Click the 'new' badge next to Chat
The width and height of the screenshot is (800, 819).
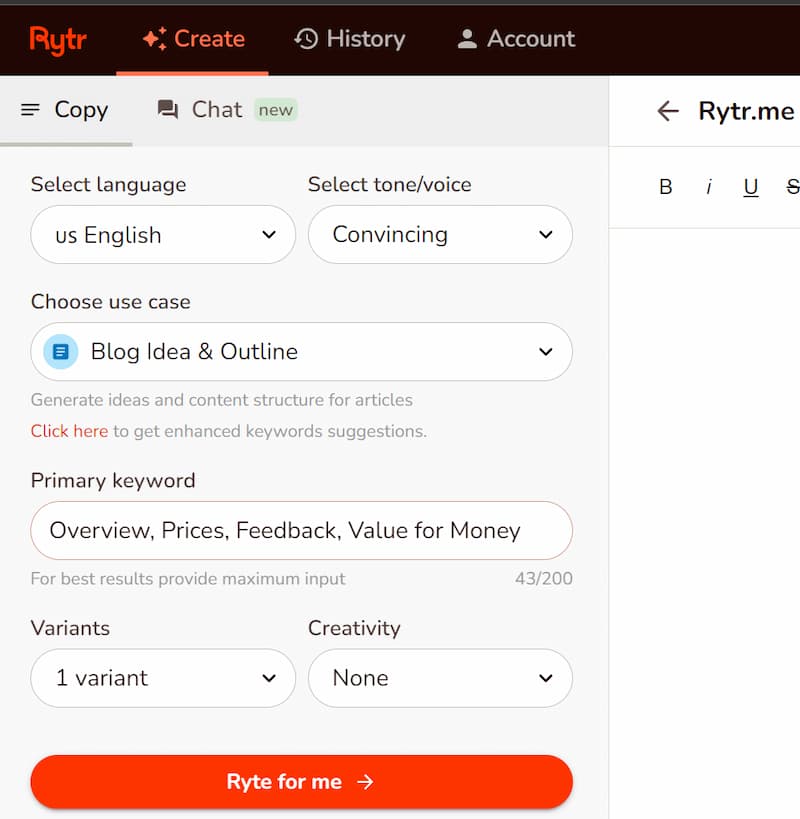click(276, 110)
